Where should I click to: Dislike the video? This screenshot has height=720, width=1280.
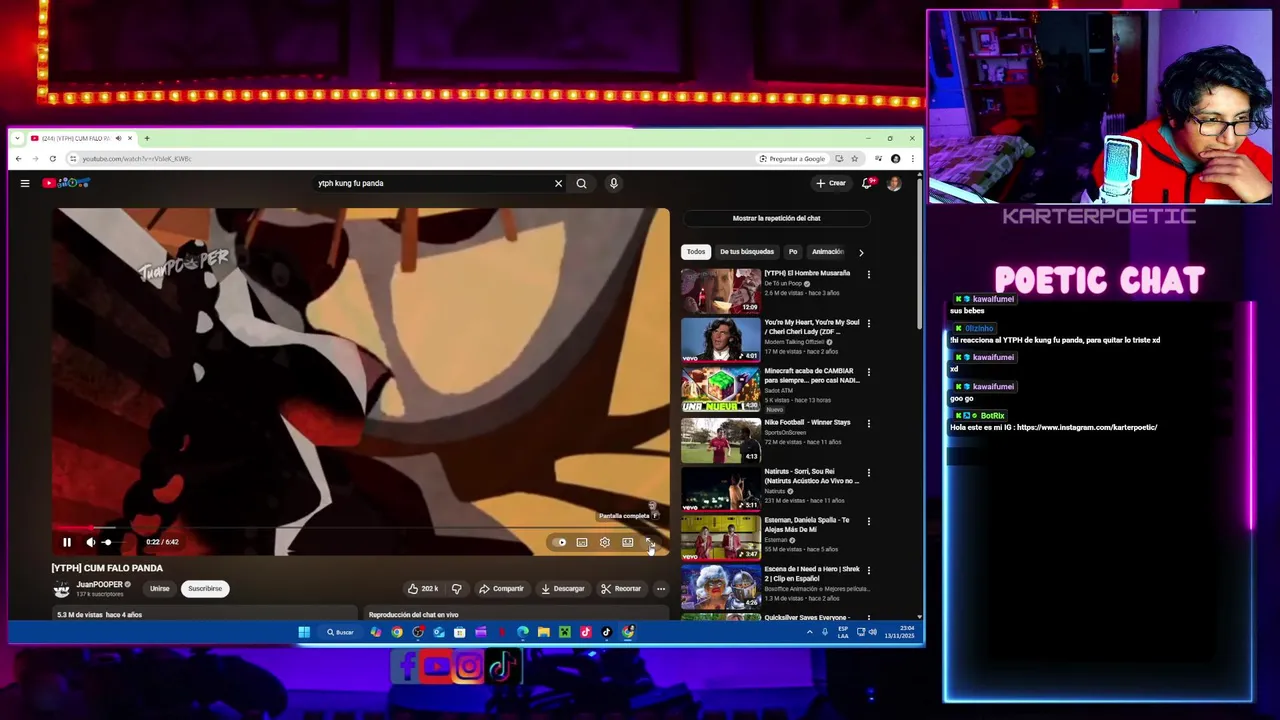pyautogui.click(x=457, y=589)
